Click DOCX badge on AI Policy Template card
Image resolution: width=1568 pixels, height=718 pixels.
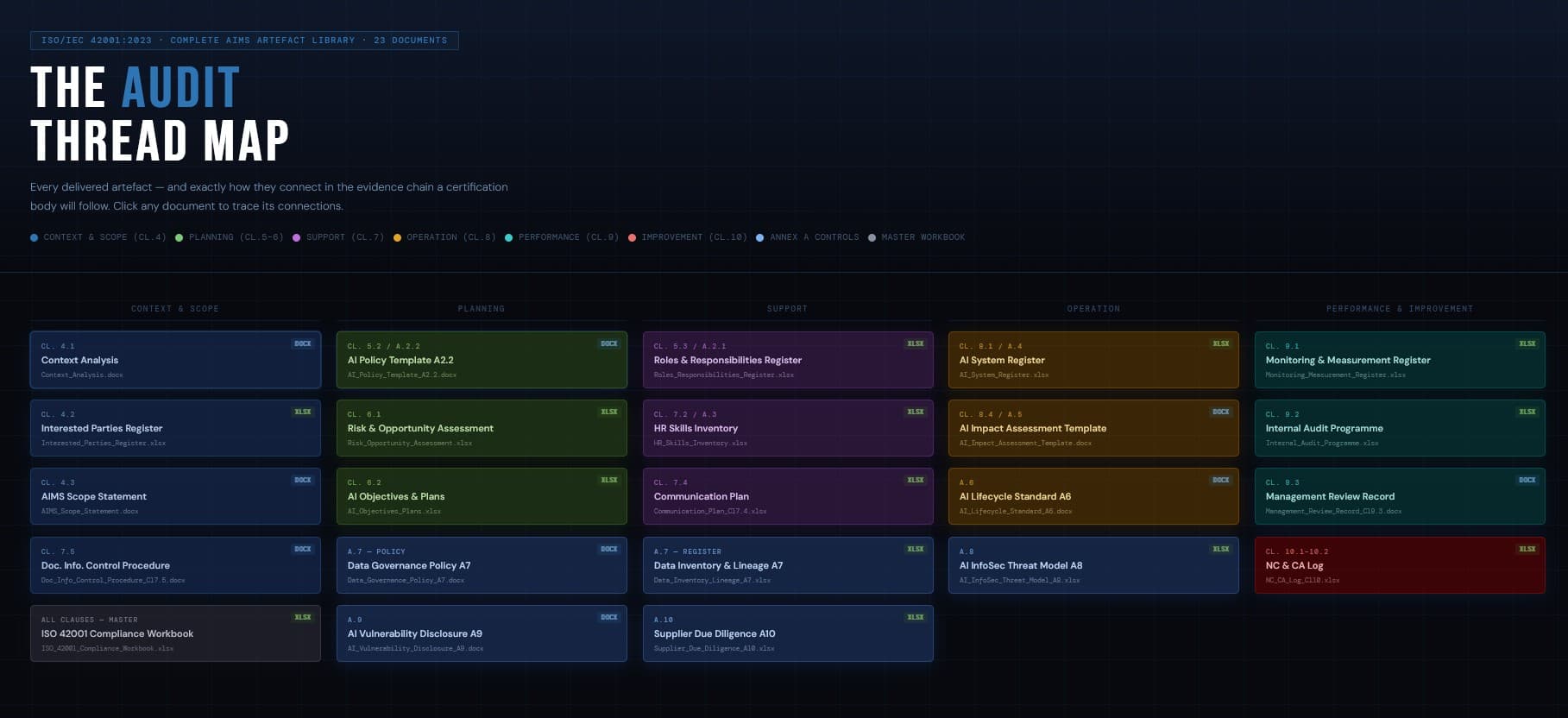[608, 343]
